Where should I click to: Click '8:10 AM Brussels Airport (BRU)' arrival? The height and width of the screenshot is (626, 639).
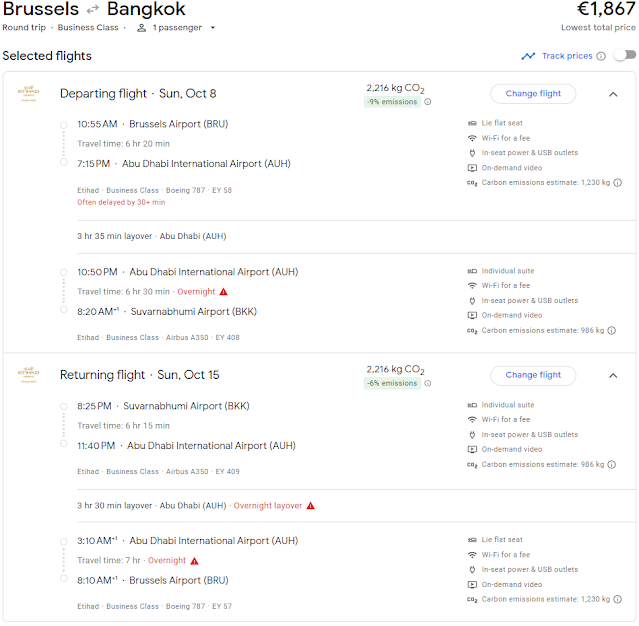(153, 580)
